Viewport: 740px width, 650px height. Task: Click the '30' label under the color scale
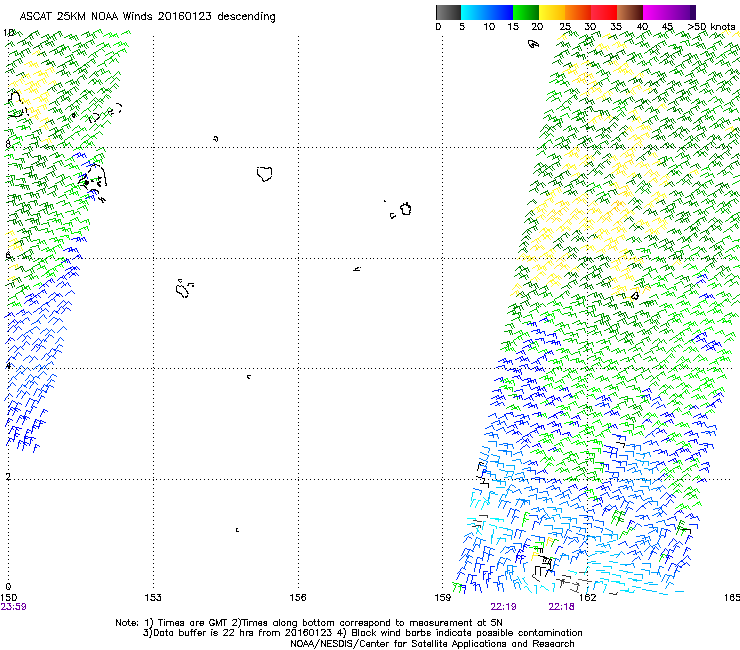590,27
